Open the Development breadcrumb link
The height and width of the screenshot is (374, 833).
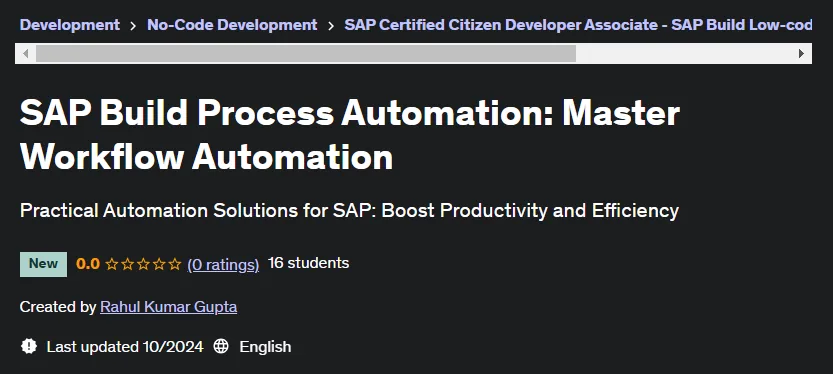click(70, 25)
